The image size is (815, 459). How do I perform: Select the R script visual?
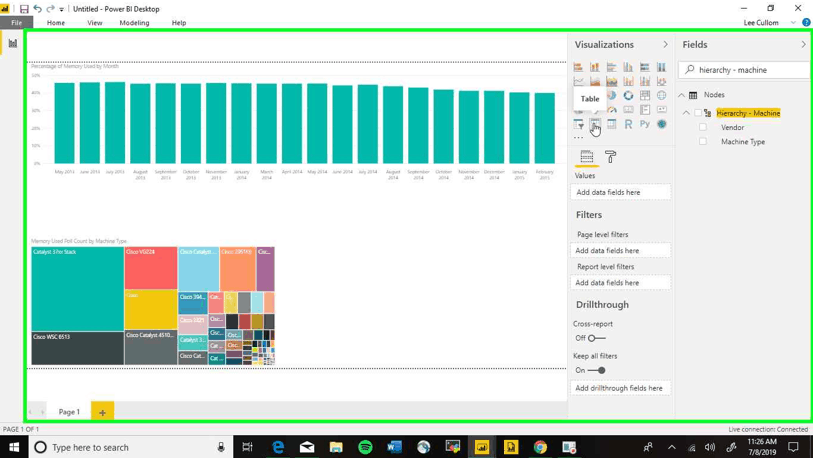click(x=628, y=124)
